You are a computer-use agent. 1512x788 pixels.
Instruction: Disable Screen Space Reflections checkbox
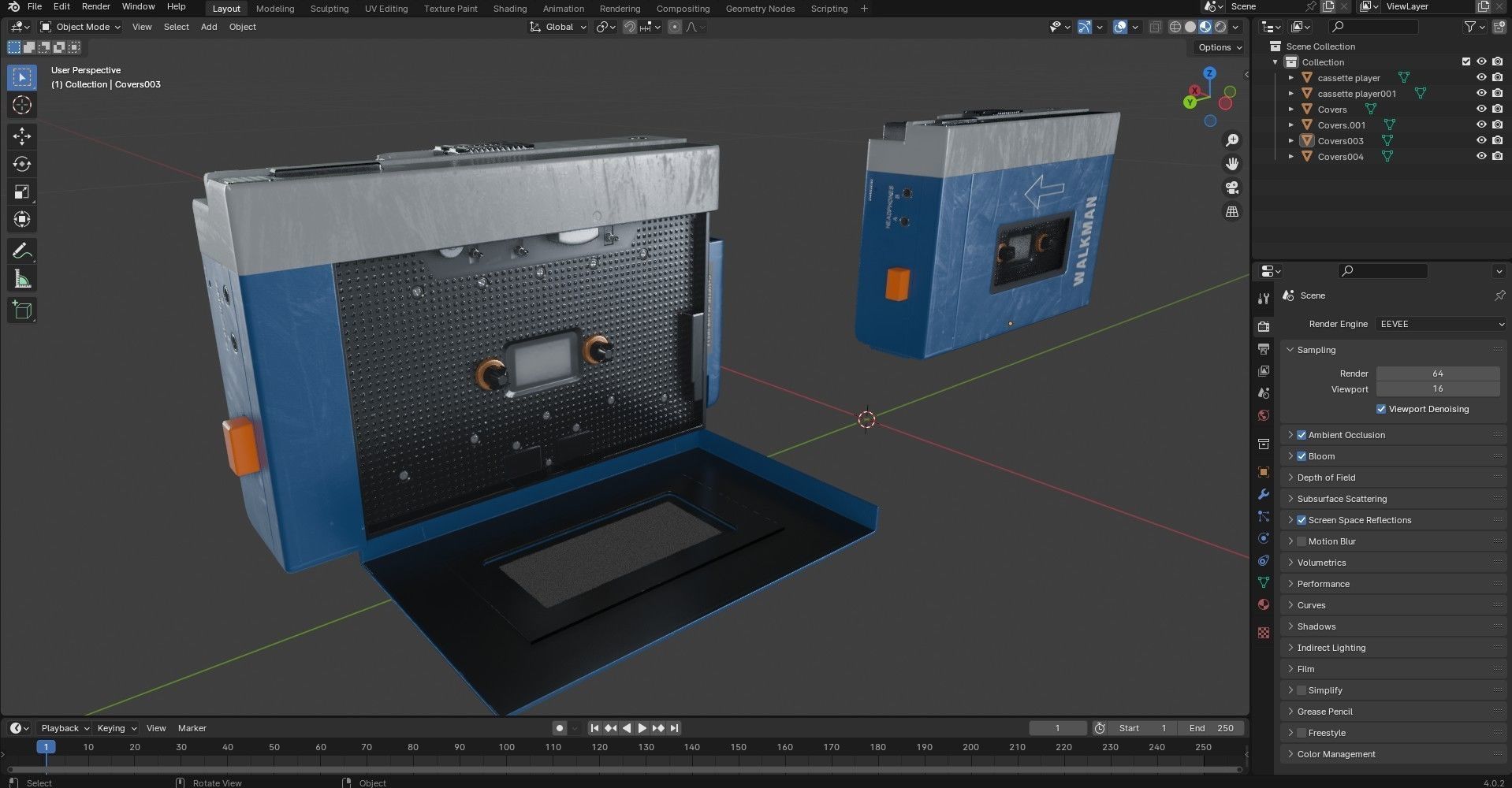[x=1302, y=520]
